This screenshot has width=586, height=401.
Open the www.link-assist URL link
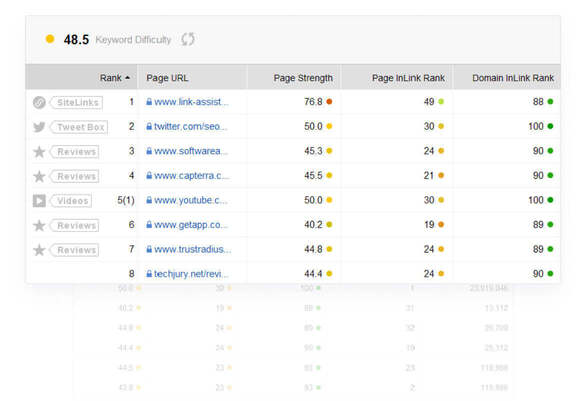[191, 102]
